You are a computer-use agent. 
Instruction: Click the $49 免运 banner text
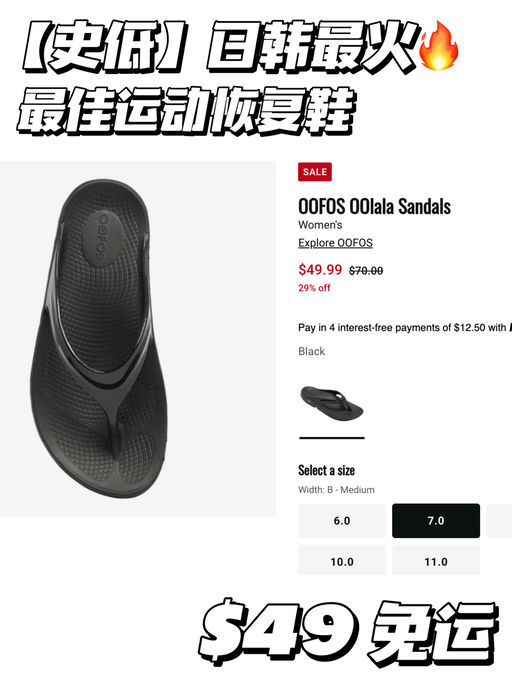click(348, 632)
